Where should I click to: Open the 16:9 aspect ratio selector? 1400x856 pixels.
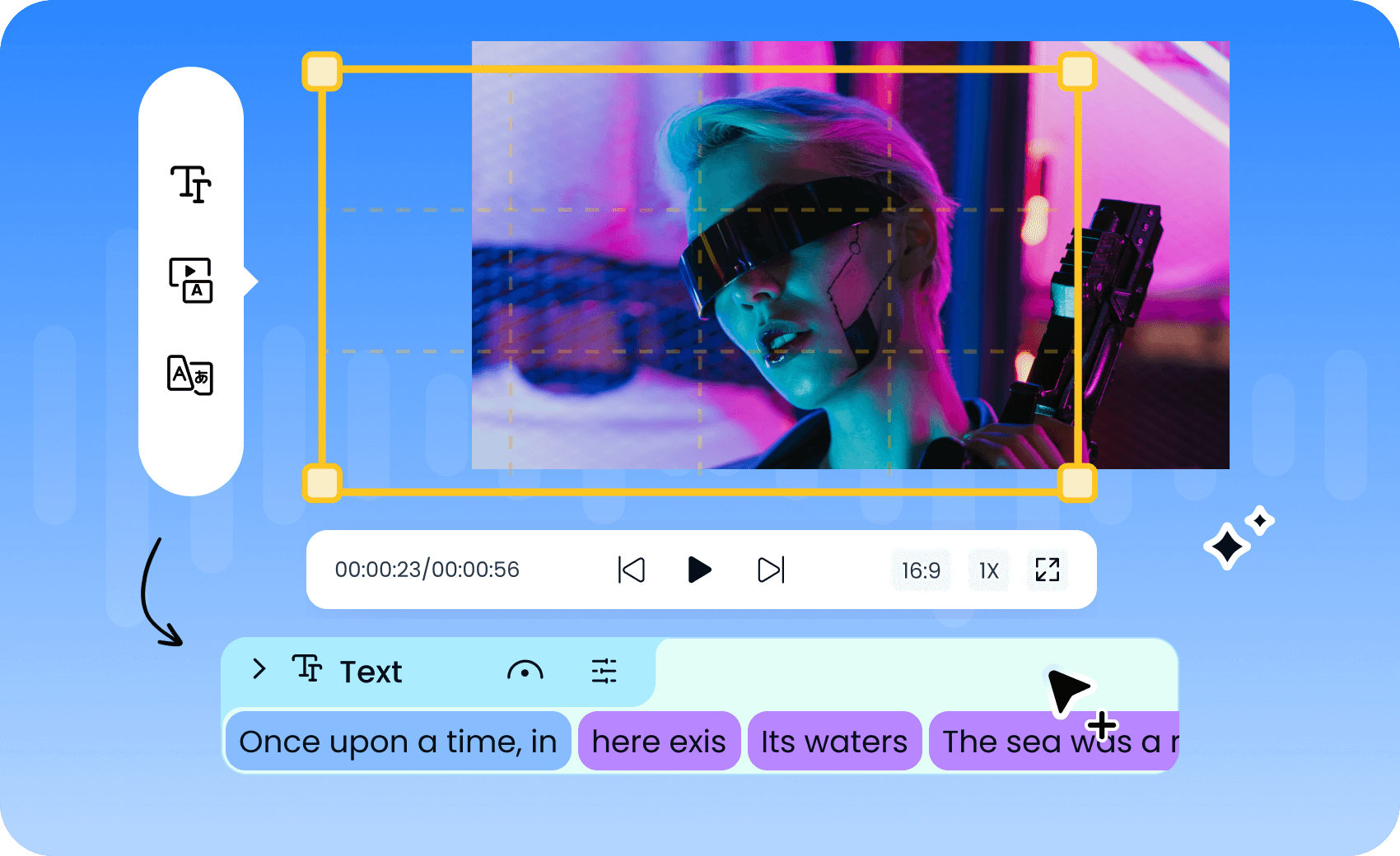tap(922, 570)
